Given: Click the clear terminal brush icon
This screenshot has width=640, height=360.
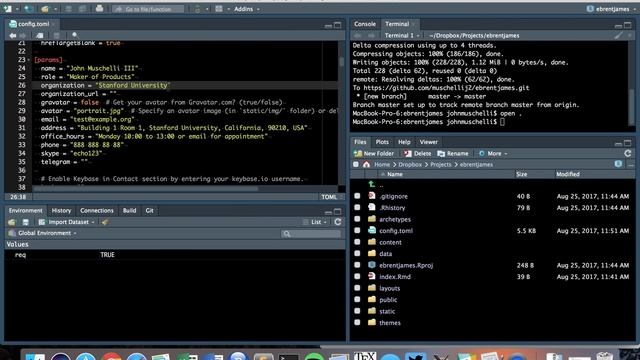Looking at the screenshot, I should (x=619, y=36).
